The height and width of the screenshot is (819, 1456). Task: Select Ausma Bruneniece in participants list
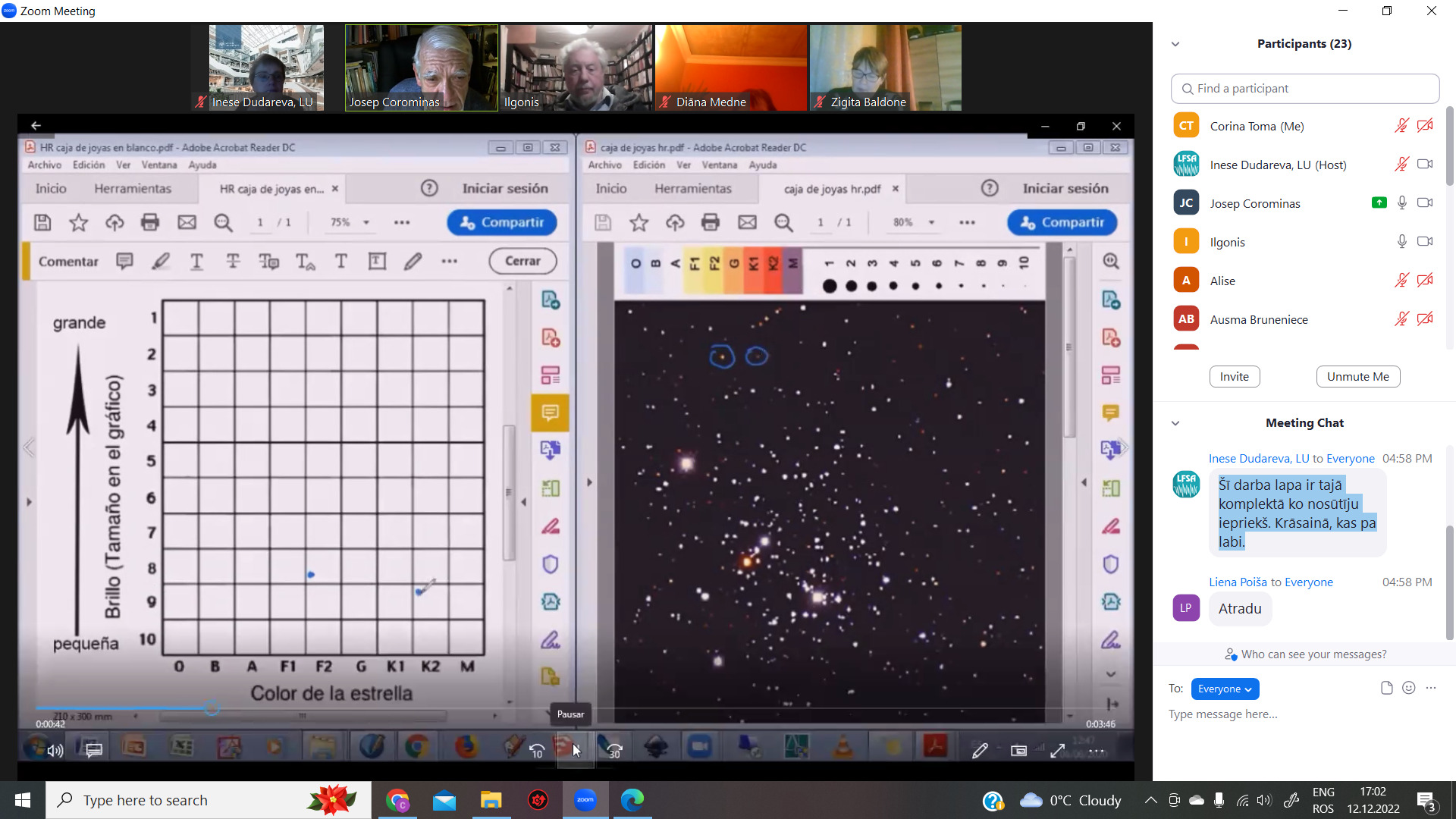click(1305, 319)
